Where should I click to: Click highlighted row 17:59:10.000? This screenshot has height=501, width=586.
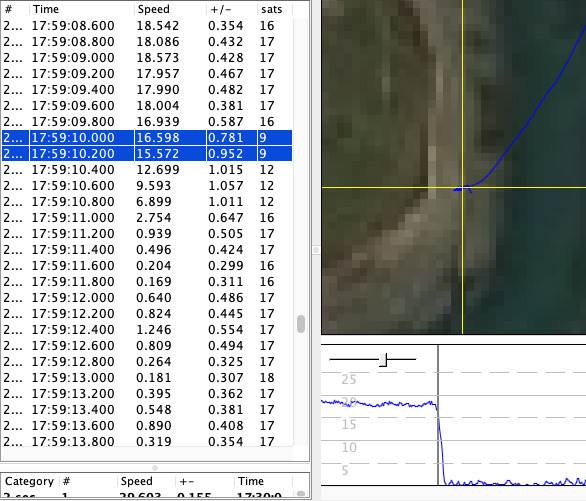pos(147,138)
